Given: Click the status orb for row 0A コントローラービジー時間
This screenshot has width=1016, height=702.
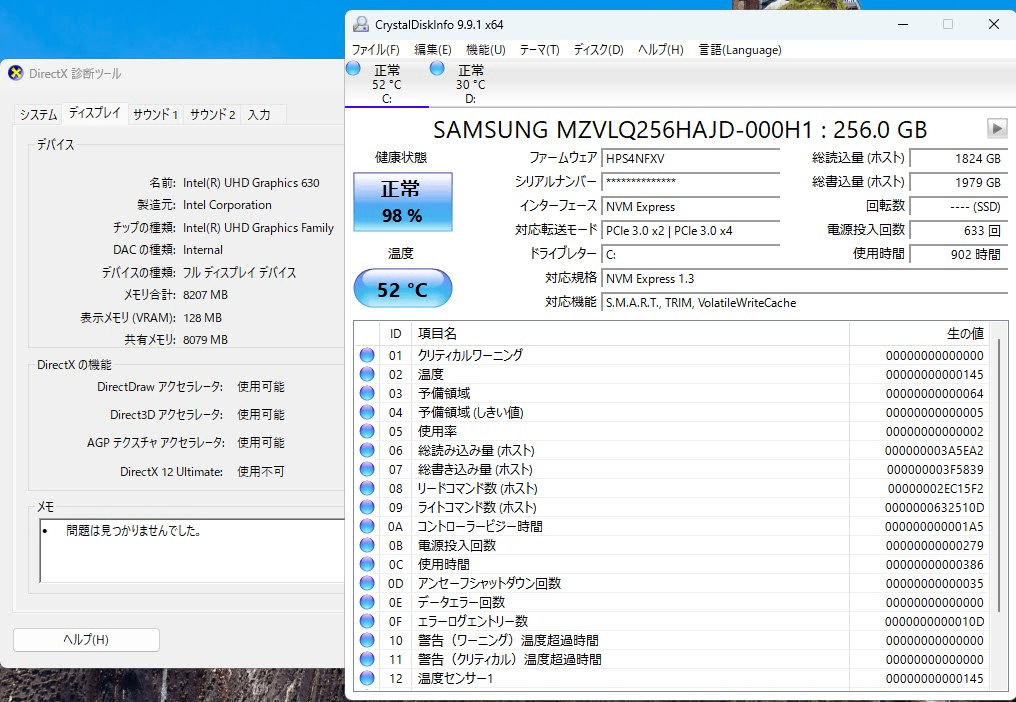Looking at the screenshot, I should point(367,526).
